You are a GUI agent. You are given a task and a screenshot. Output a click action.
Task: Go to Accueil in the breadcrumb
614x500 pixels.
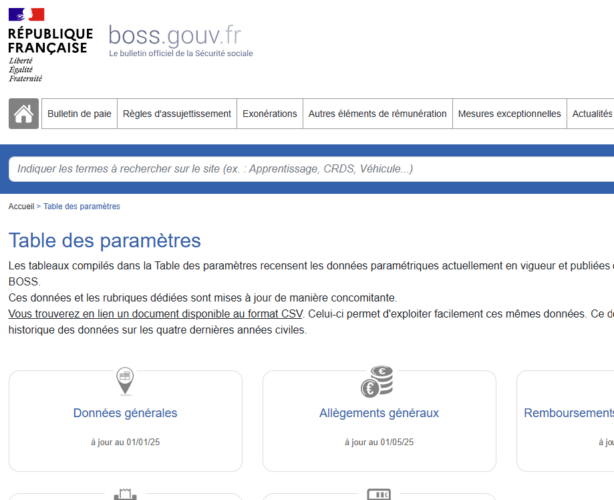[21, 206]
